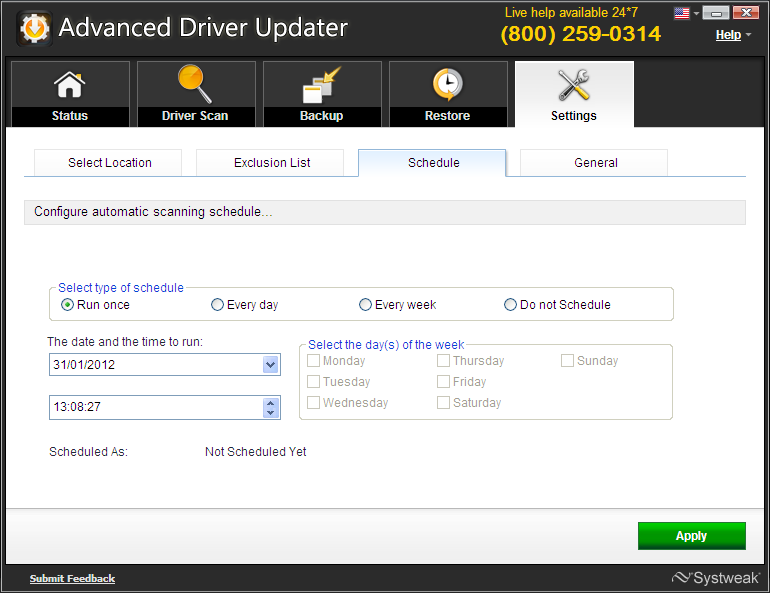Minimize the Advanced Driver Updater window

click(x=716, y=13)
